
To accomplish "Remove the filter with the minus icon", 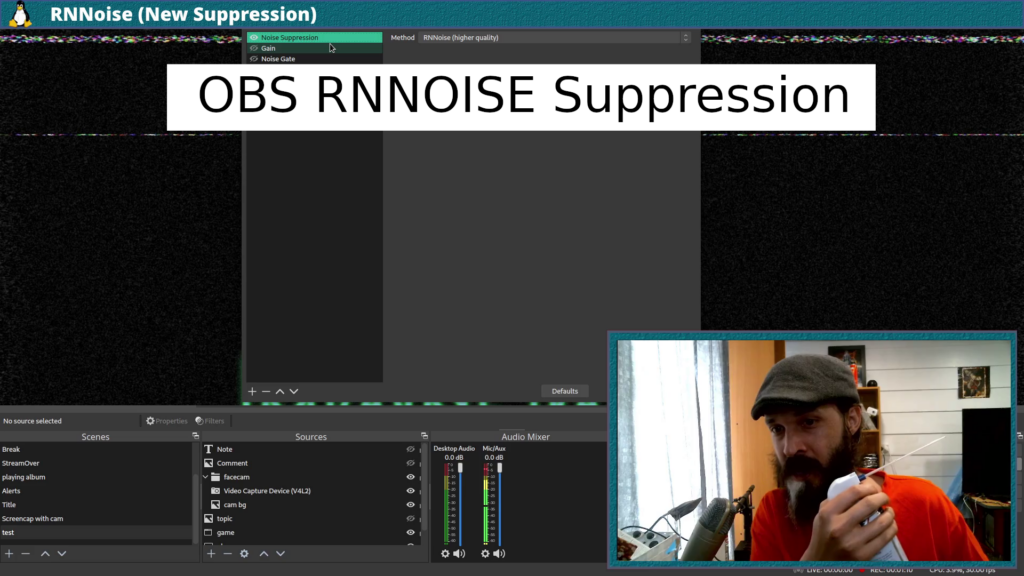I will pyautogui.click(x=266, y=391).
